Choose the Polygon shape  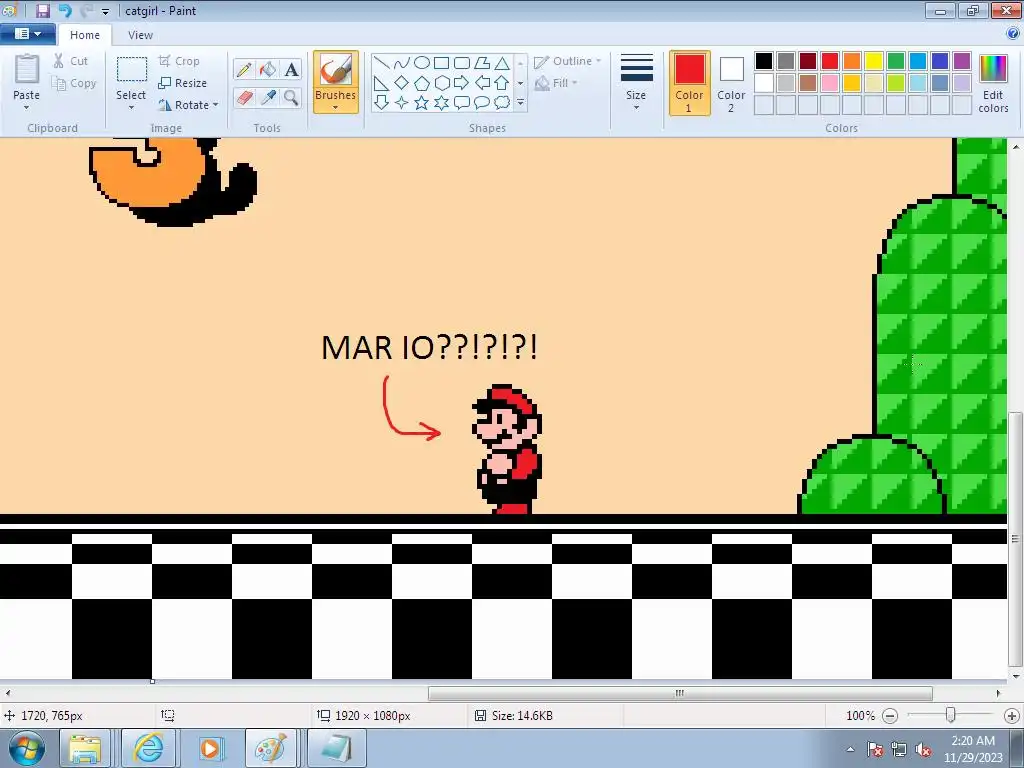[482, 63]
